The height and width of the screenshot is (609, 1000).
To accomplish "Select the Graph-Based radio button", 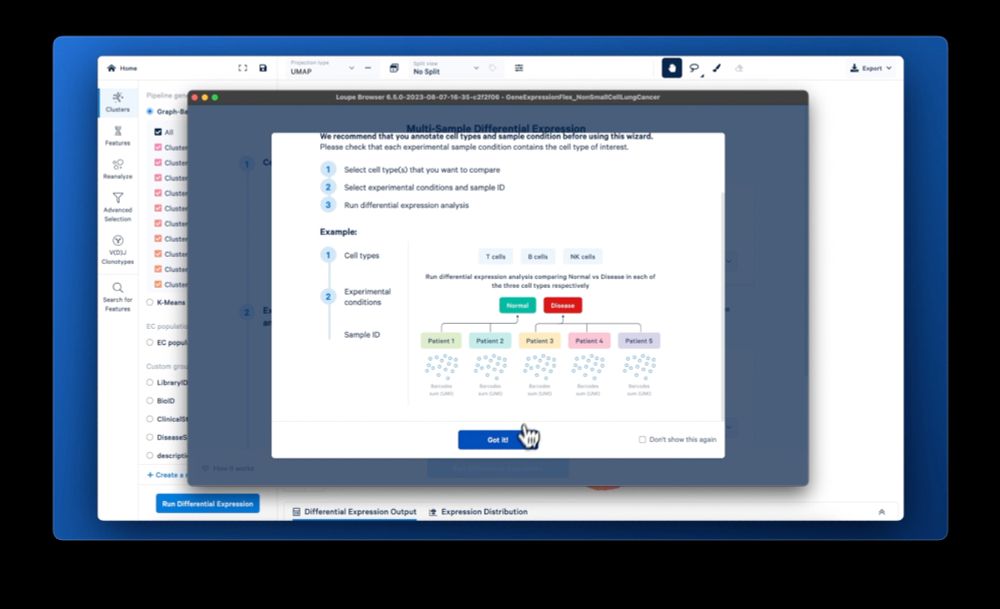I will click(x=150, y=112).
